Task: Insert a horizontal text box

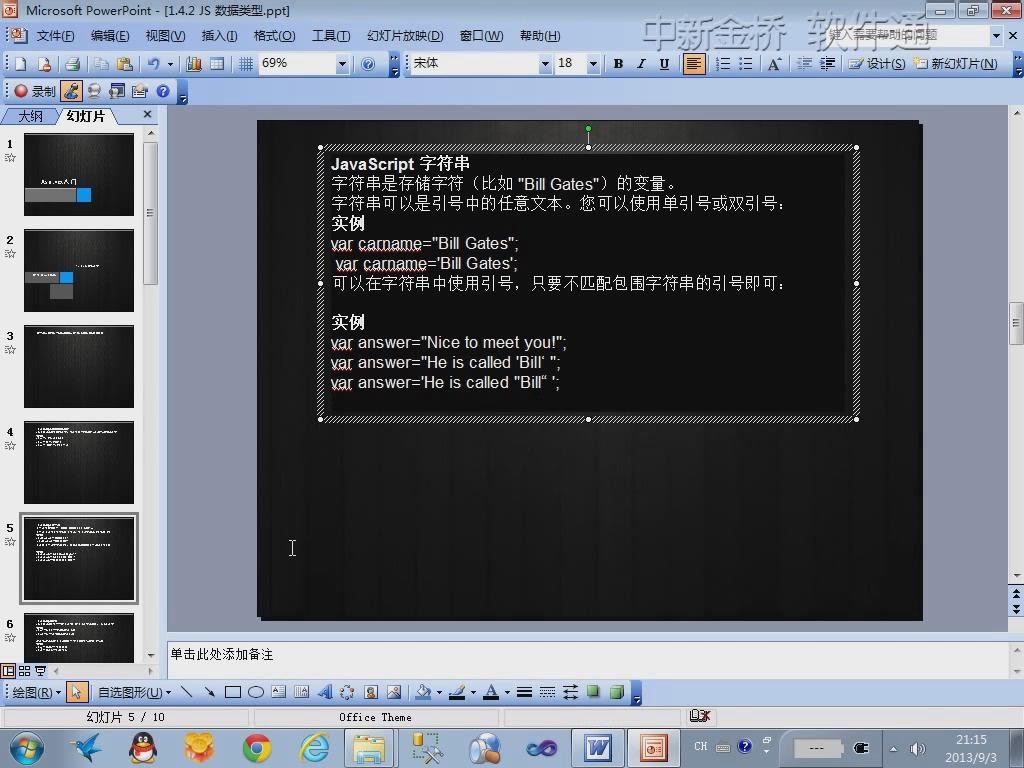Action: click(279, 692)
